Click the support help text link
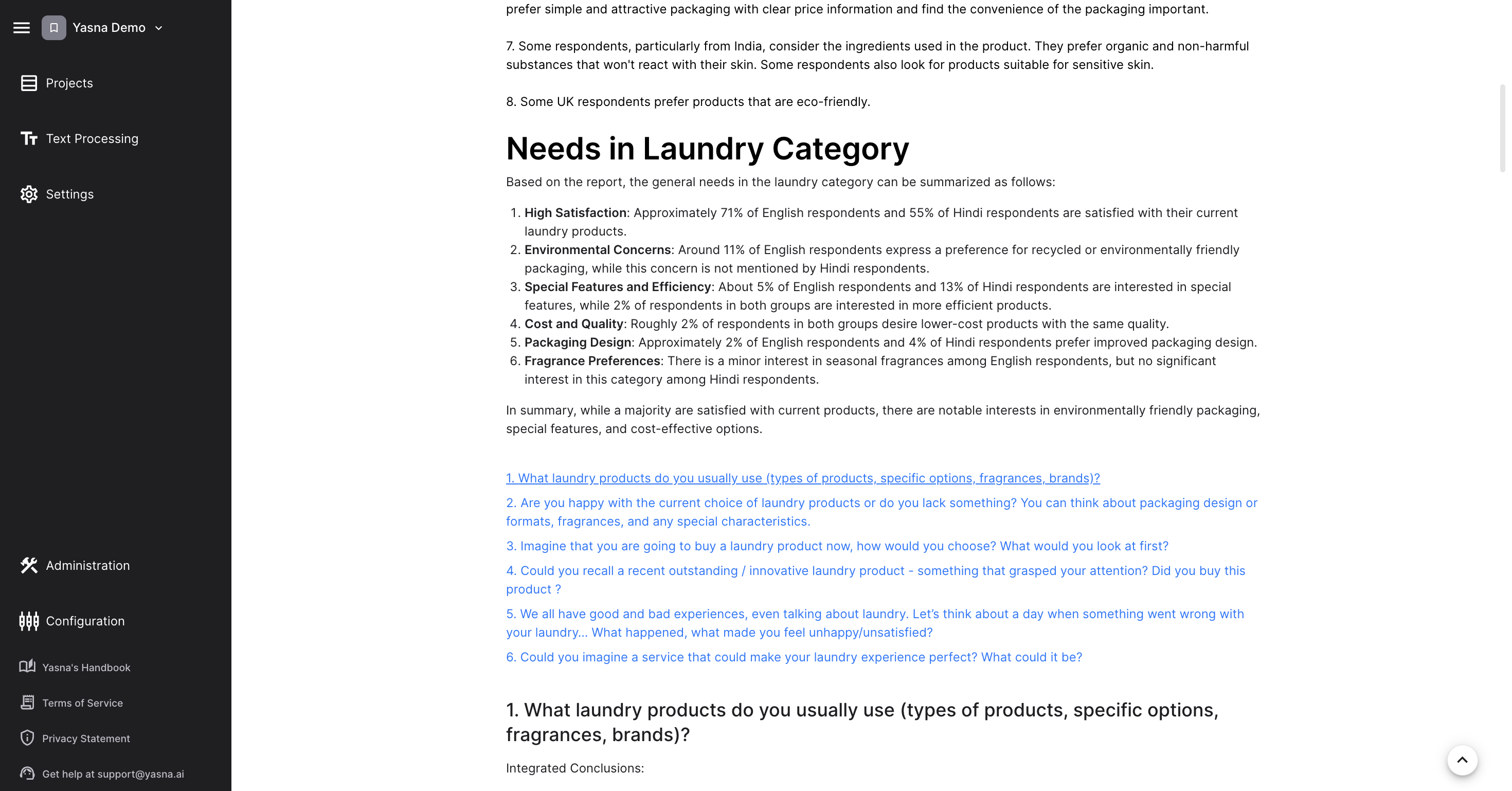The image size is (1512, 791). pyautogui.click(x=113, y=774)
